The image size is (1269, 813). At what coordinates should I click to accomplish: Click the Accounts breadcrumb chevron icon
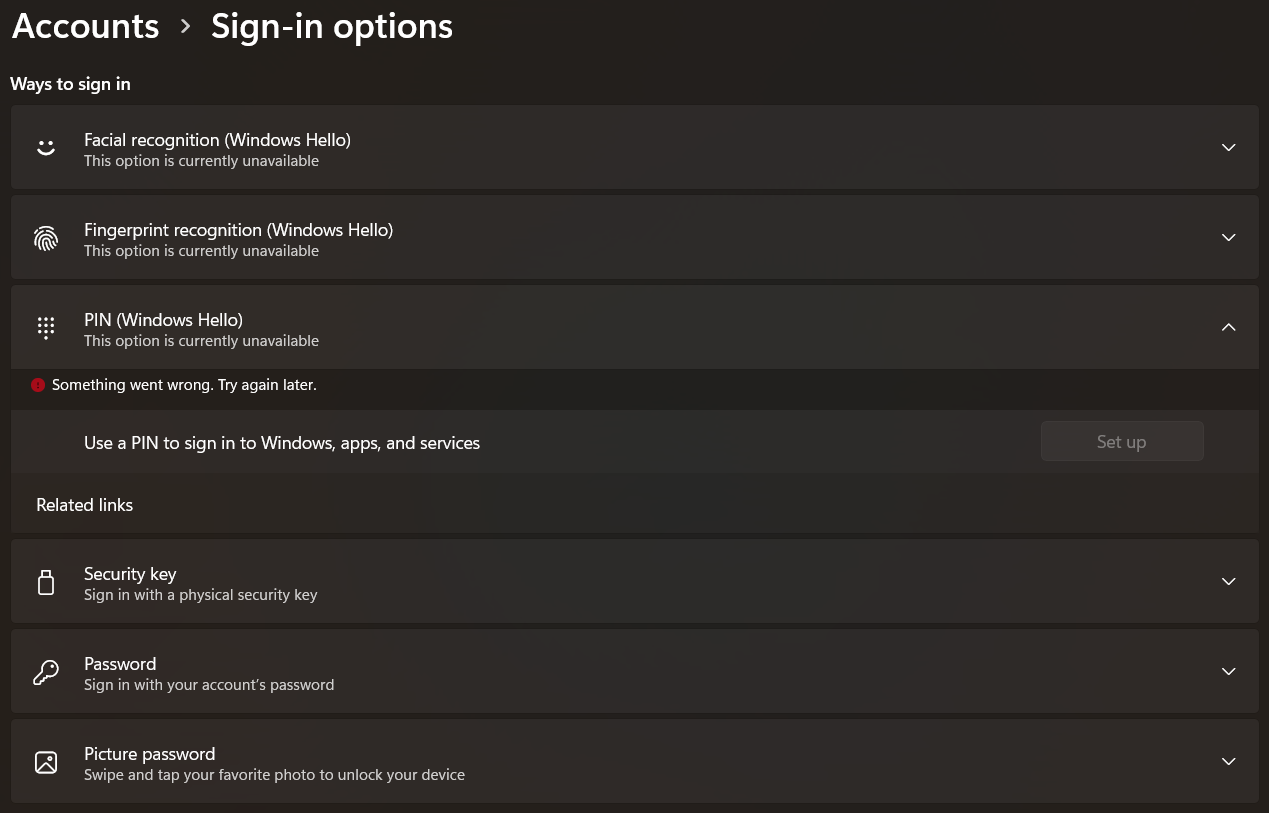(185, 27)
